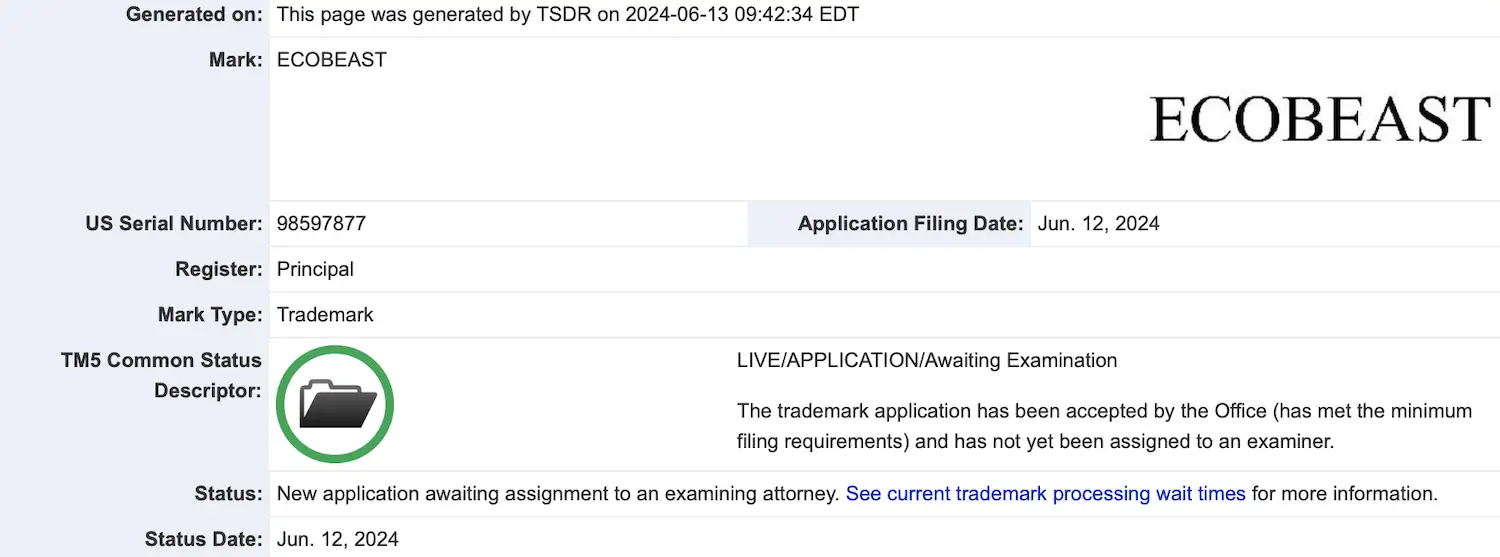
Task: Click the Generated on label
Action: coord(195,15)
